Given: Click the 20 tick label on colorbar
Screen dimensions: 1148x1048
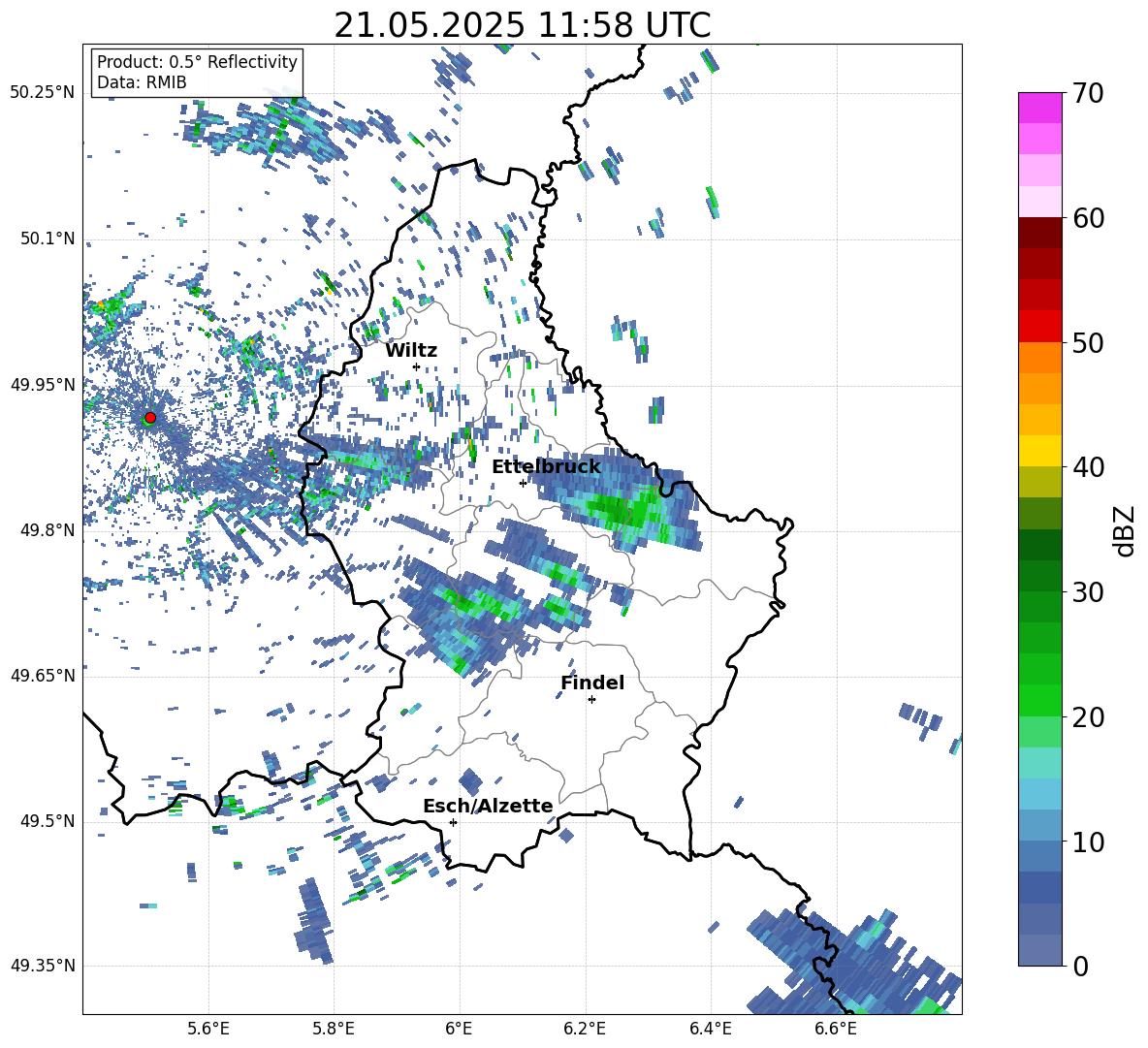Looking at the screenshot, I should [x=1088, y=716].
